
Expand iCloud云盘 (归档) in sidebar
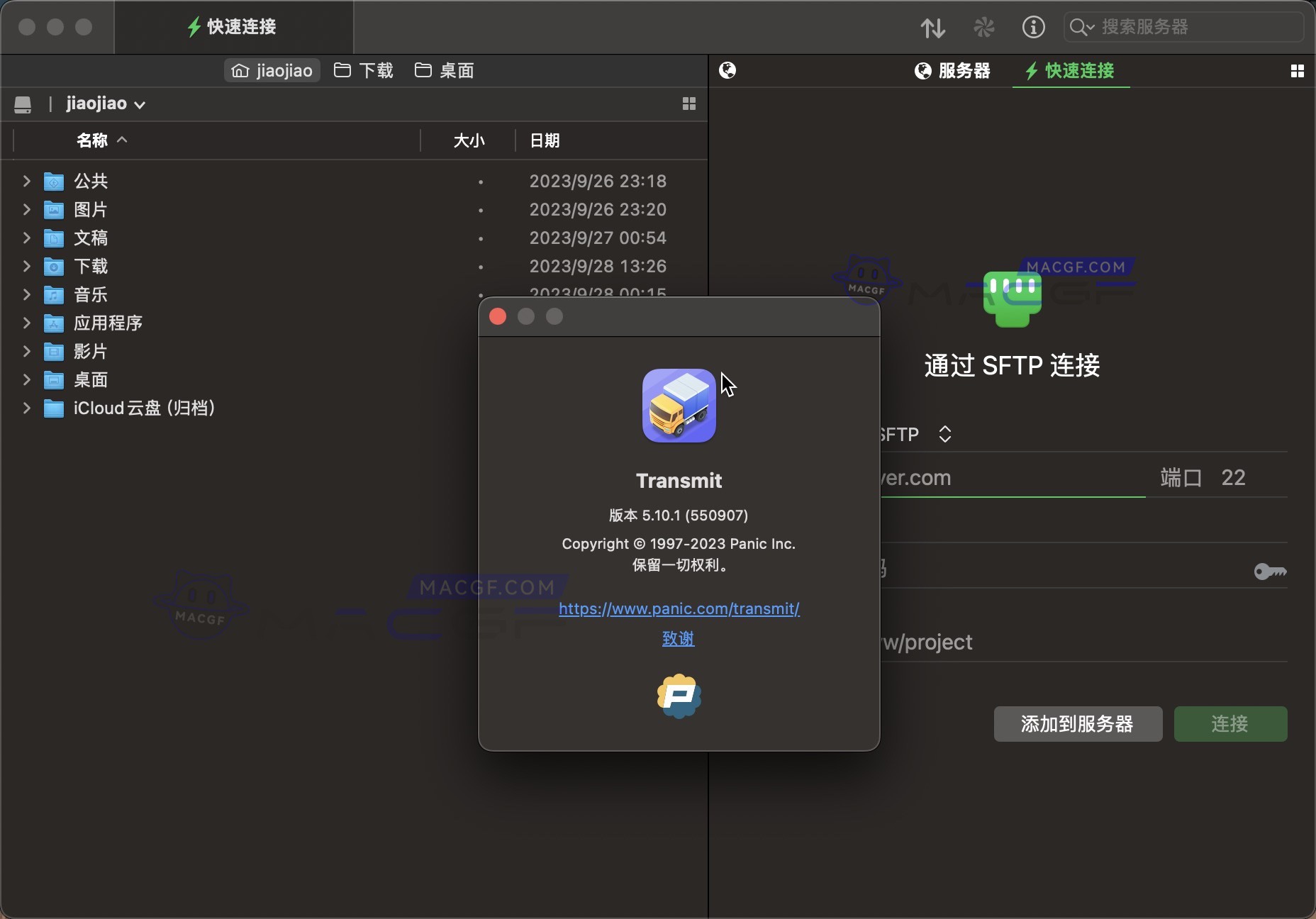coord(26,408)
